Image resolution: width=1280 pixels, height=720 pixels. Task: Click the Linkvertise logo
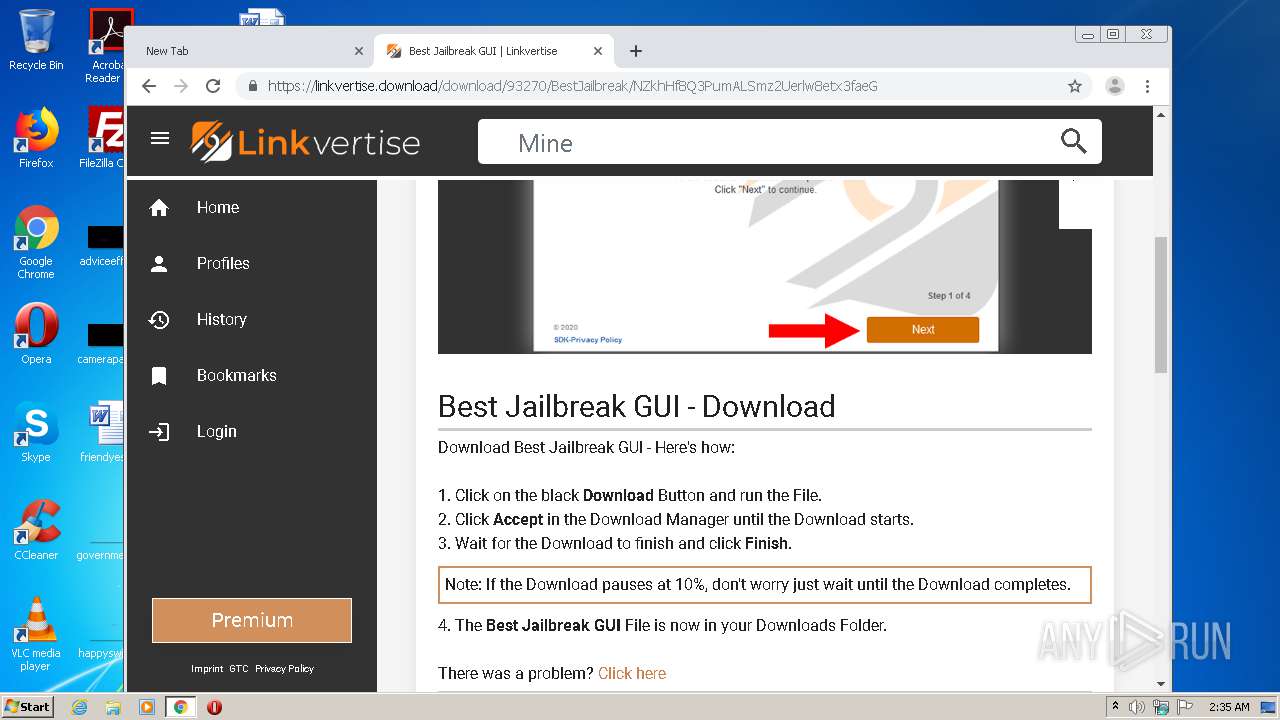point(305,142)
